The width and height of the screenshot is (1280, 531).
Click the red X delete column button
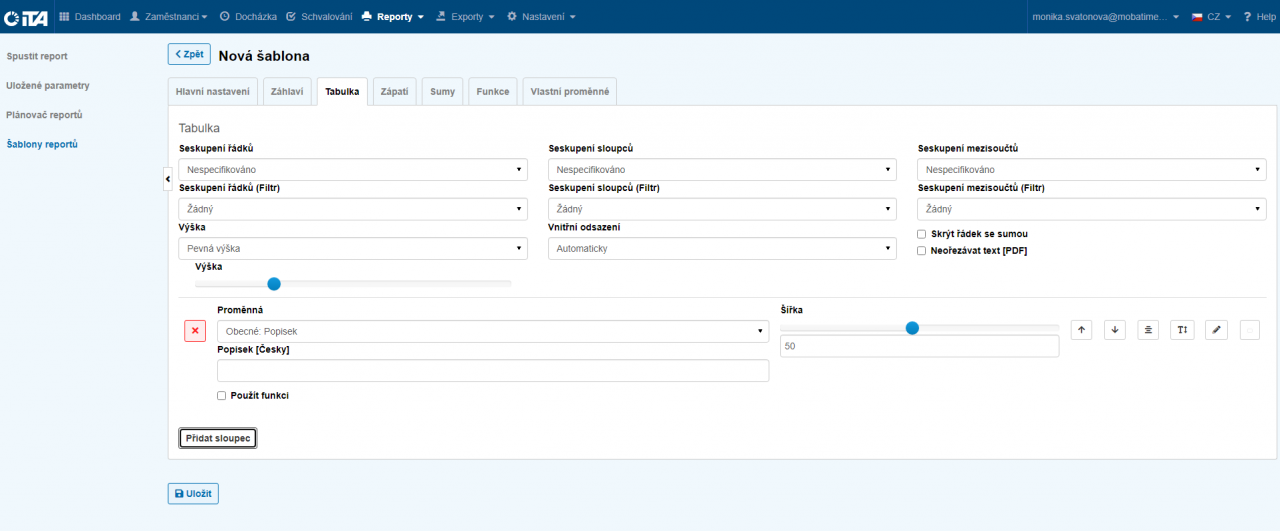tap(195, 331)
